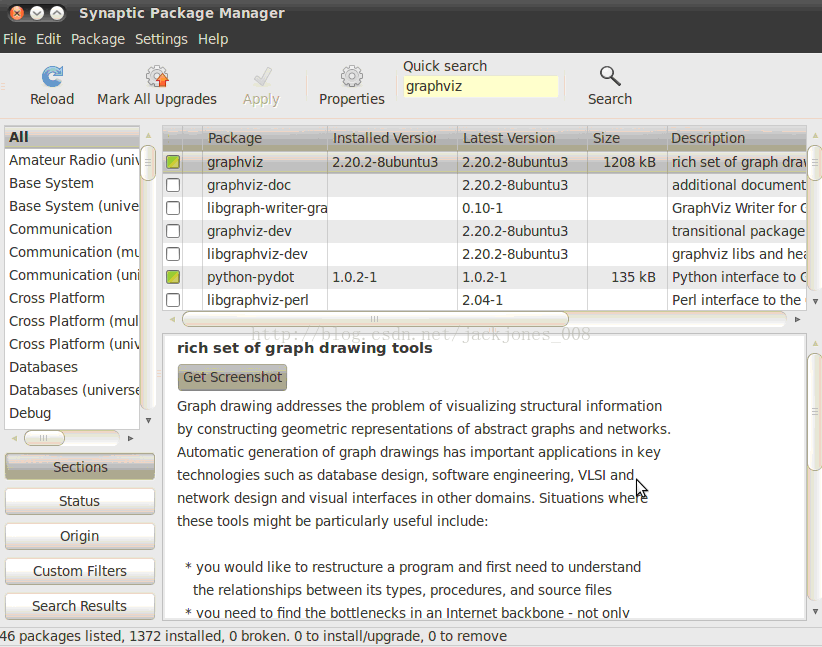Mark the libgraph-writer-gra package checkbox
Screen dimensions: 822x647
(x=173, y=208)
